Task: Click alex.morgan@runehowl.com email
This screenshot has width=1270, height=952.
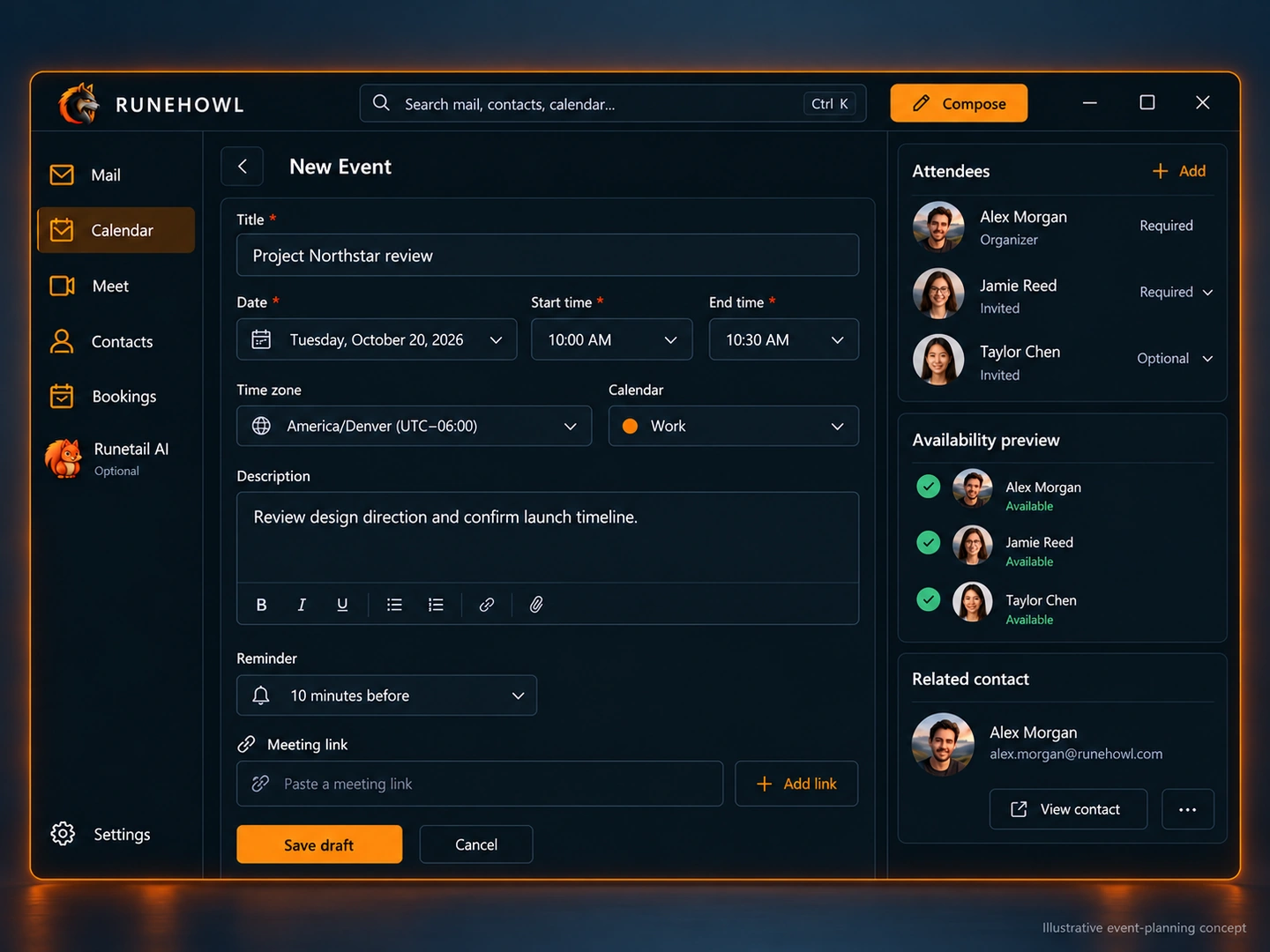Action: coord(1076,754)
